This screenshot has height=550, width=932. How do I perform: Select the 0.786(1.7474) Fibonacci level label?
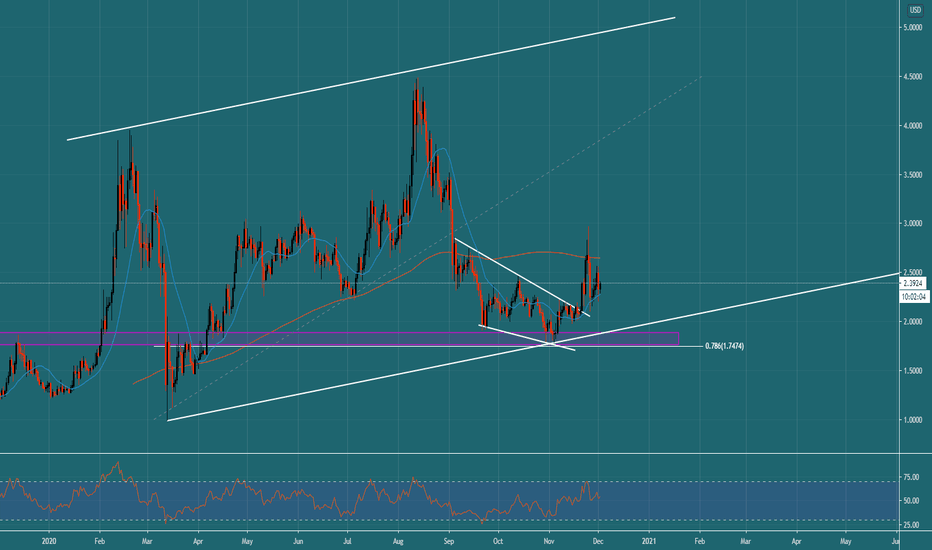[724, 346]
